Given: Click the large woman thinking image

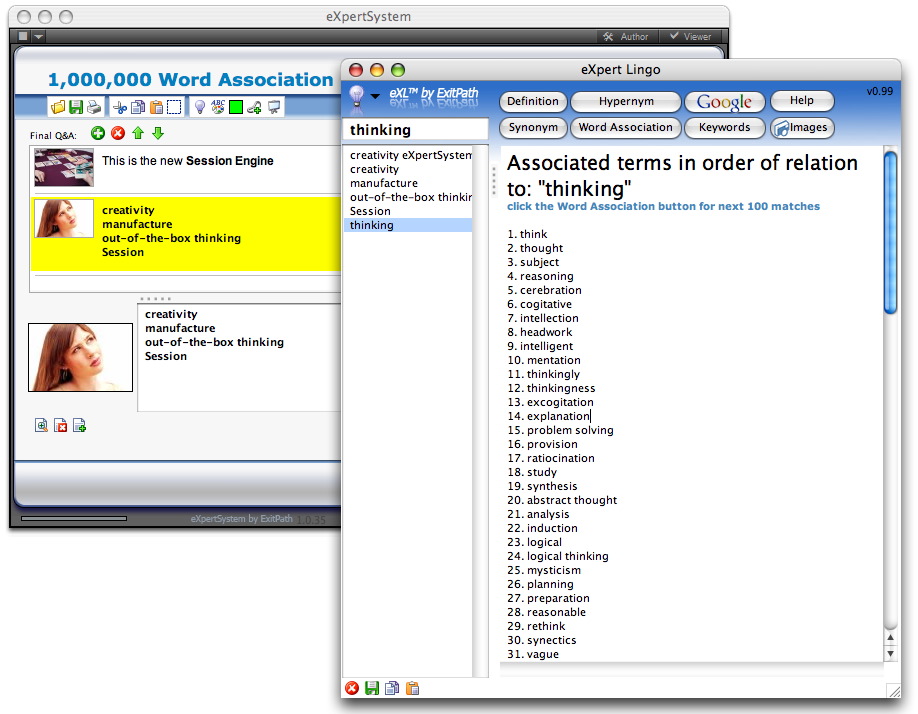Looking at the screenshot, I should [x=81, y=358].
